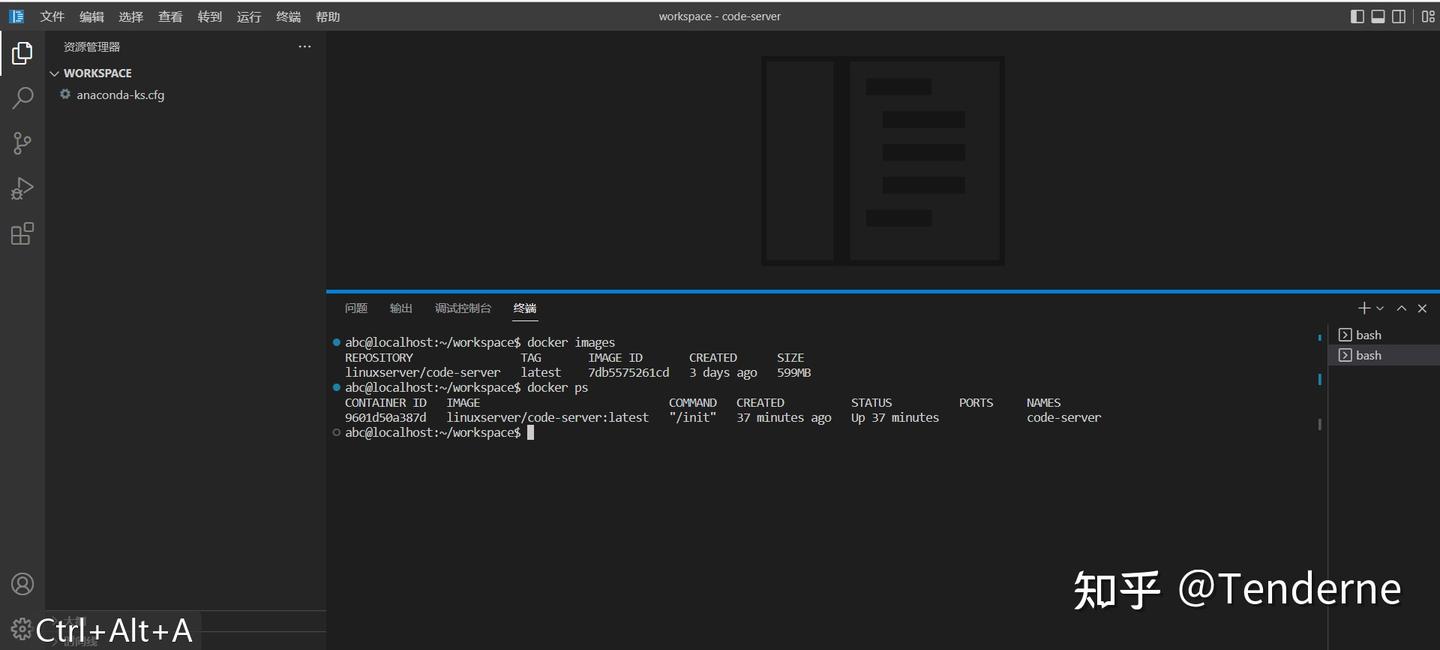
Task: Open the Search view in the activity bar
Action: pos(22,97)
